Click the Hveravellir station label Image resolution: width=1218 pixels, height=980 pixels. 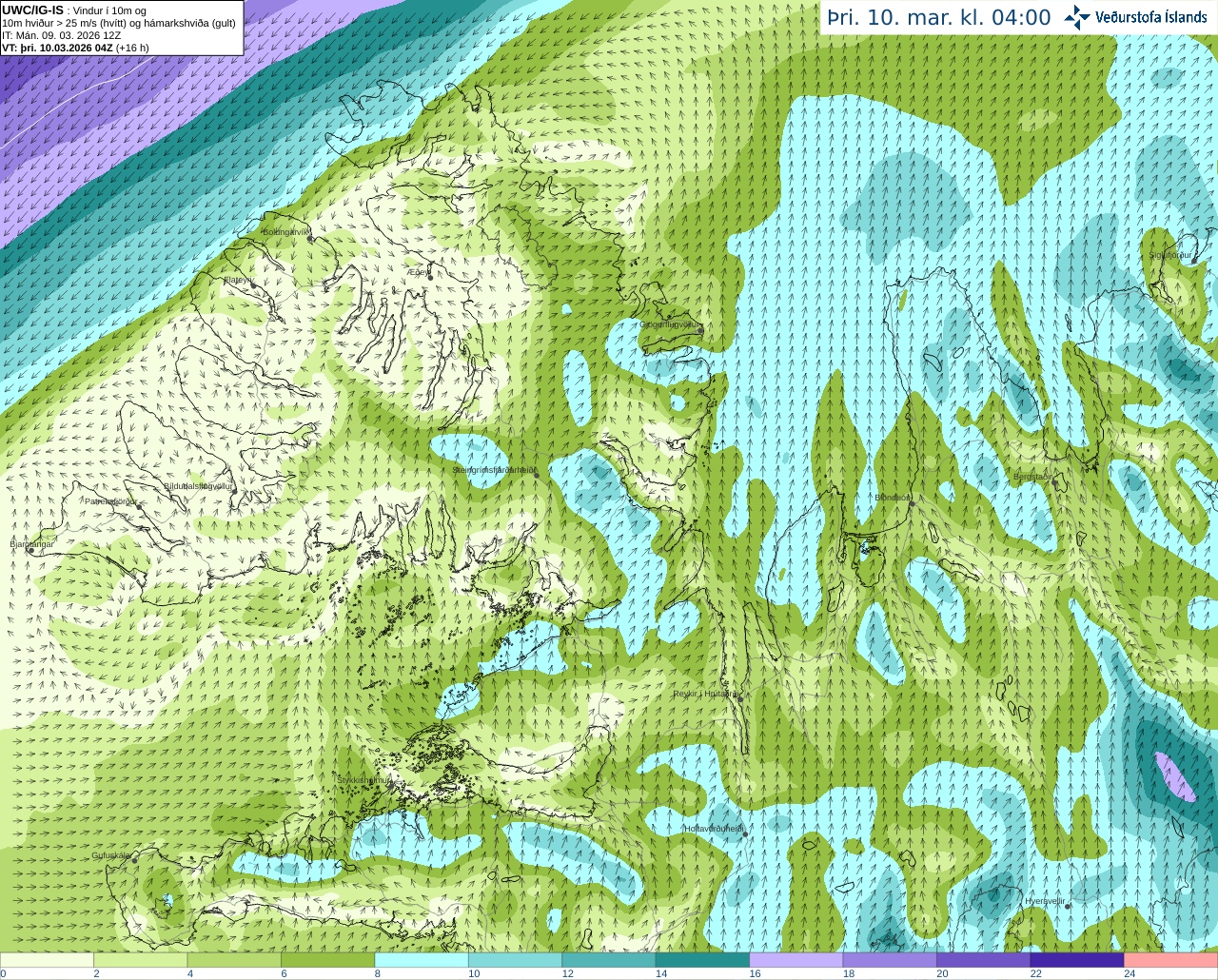(1045, 900)
